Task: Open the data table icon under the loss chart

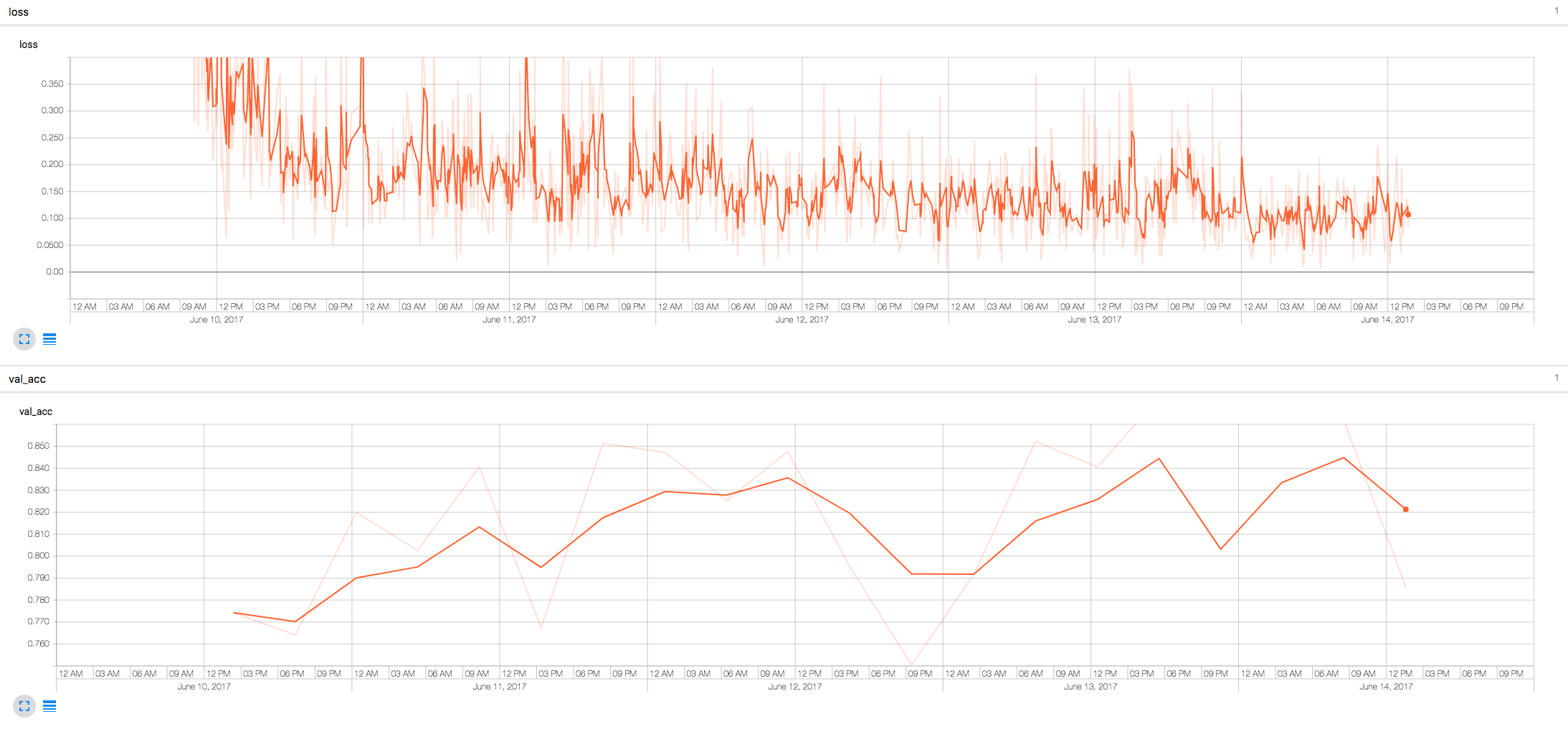Action: 49,339
